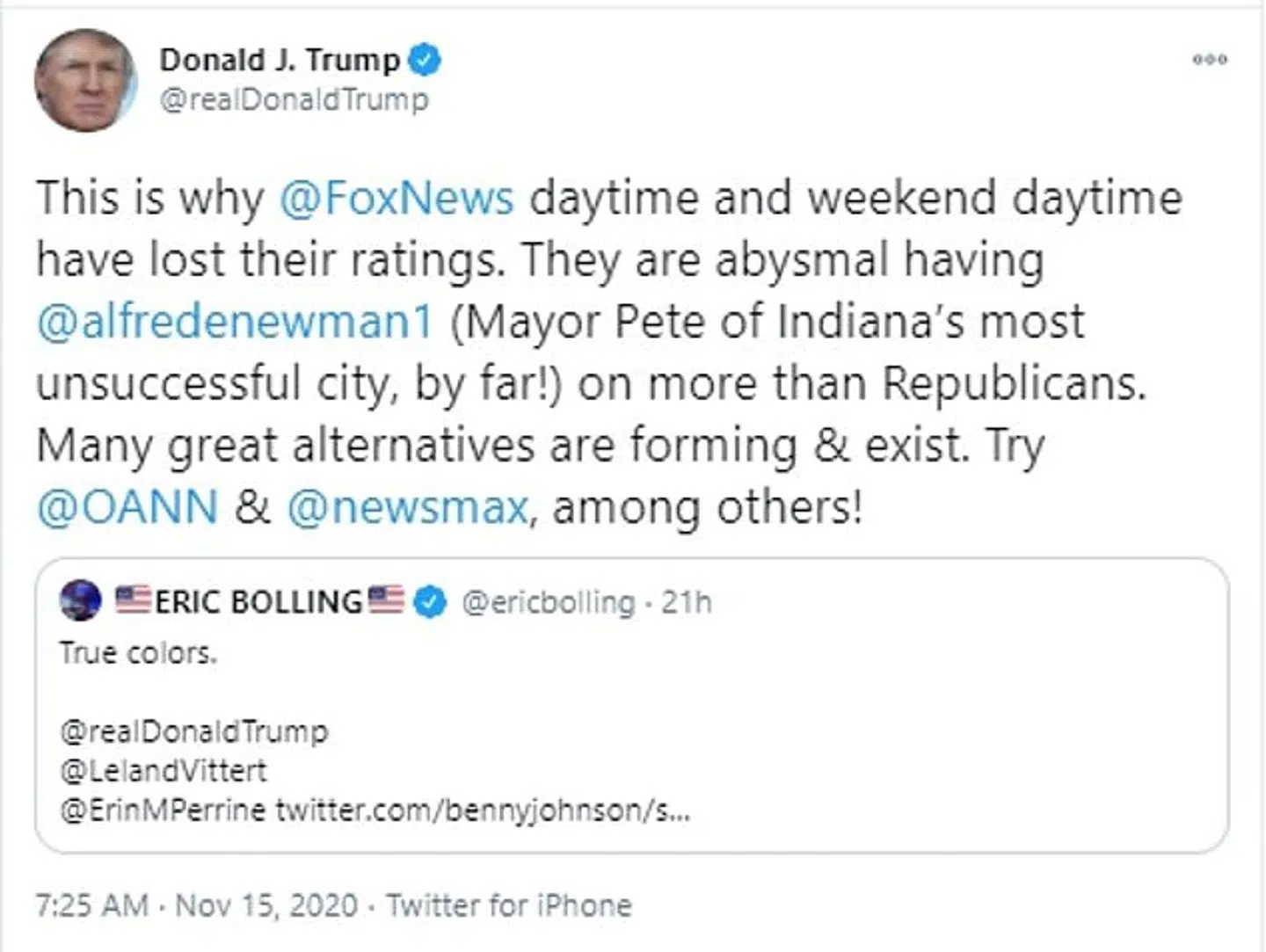Click the 21h timestamp on Eric Bolling's tweet

pos(688,601)
